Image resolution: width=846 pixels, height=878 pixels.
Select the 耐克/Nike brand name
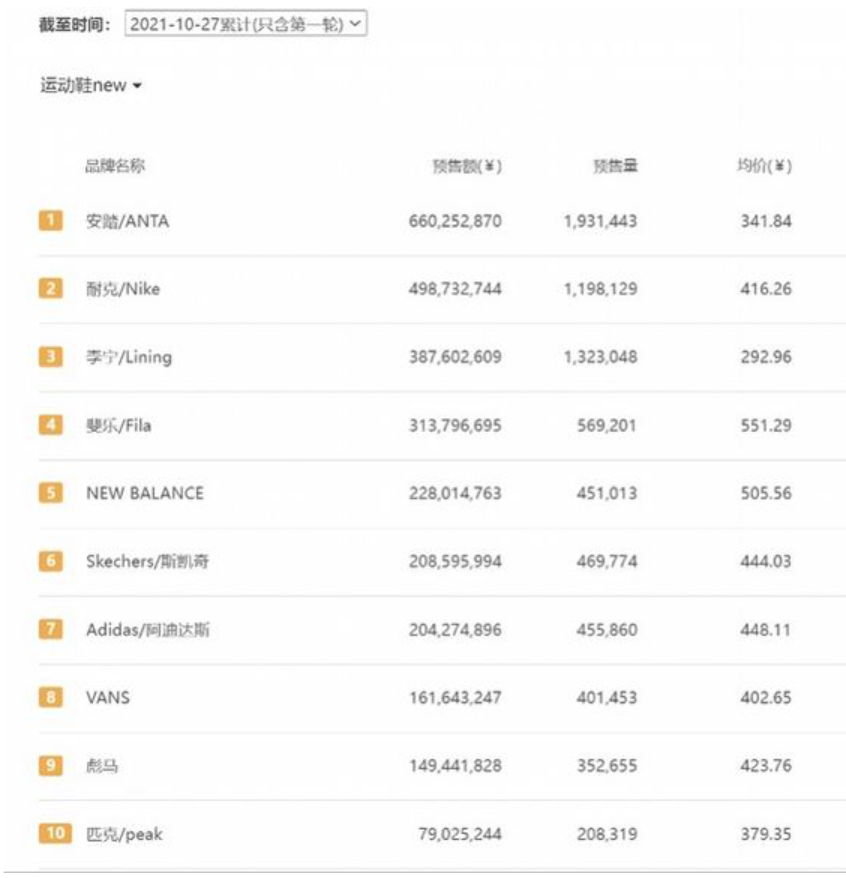point(122,289)
